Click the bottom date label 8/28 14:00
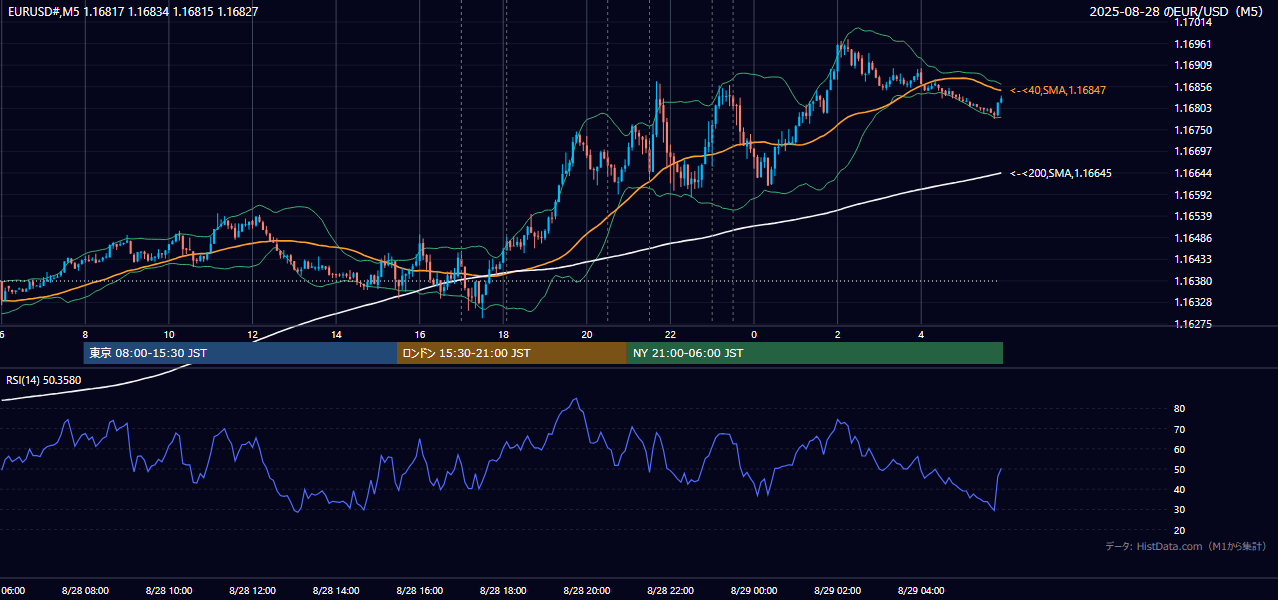Screen dimensions: 1278x600 tap(336, 591)
